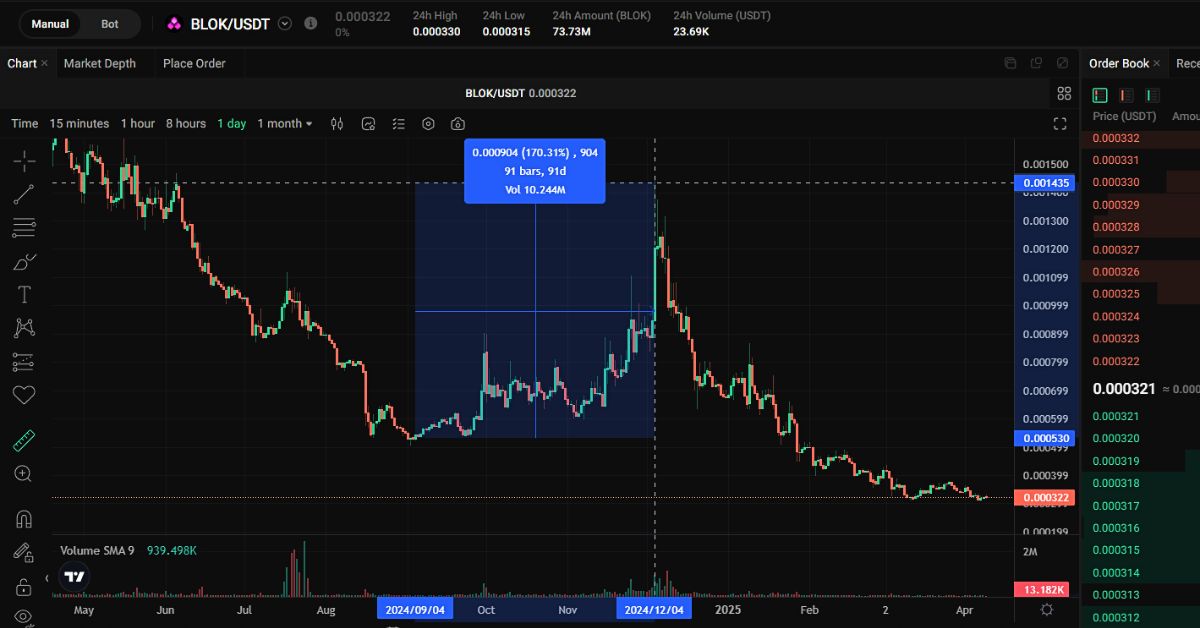
Task: Click the expand panel icon above chart
Action: click(1062, 63)
